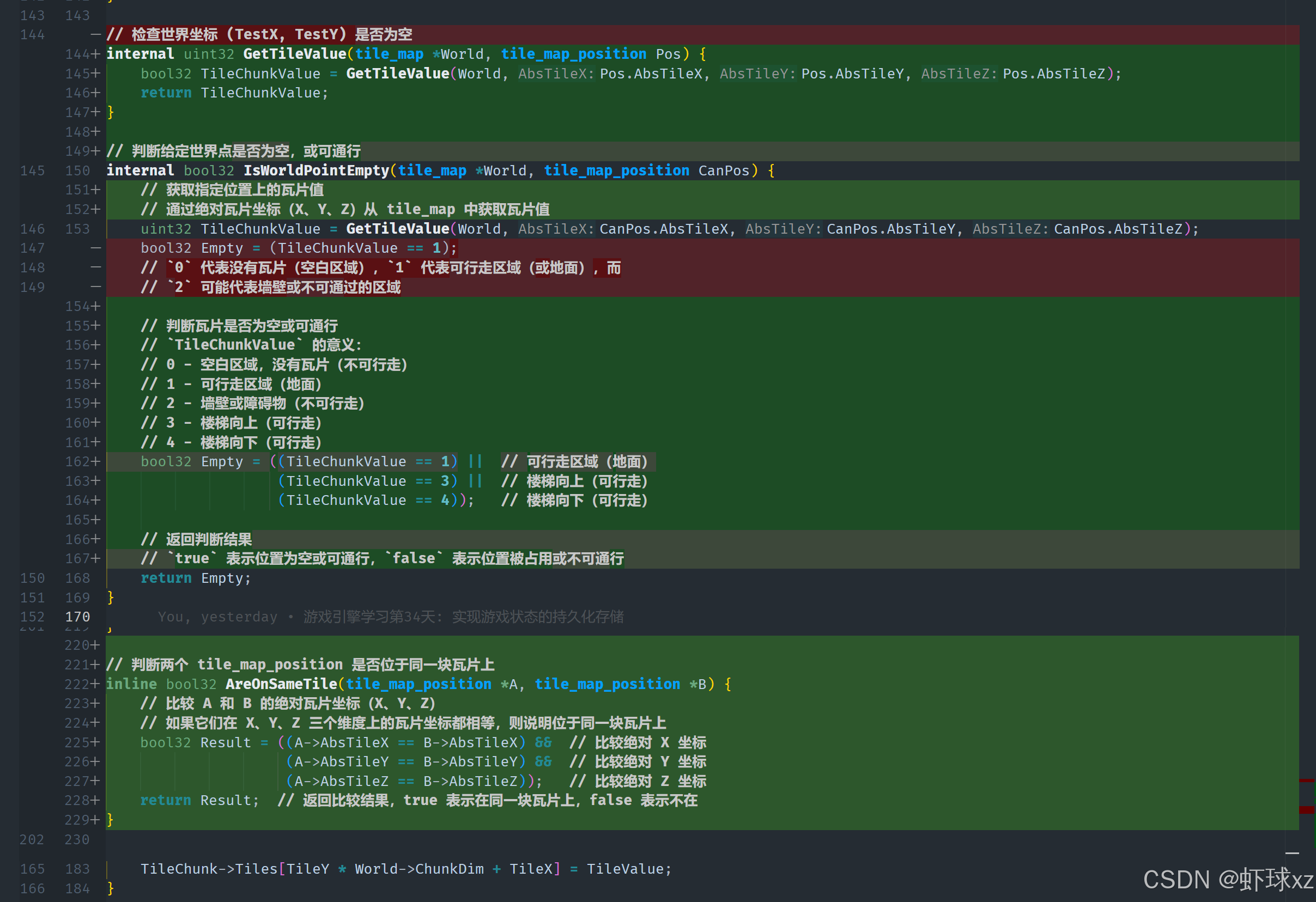
Task: Click 'A->AbsTileZ == B->AbsTileZ' comparison
Action: point(405,782)
